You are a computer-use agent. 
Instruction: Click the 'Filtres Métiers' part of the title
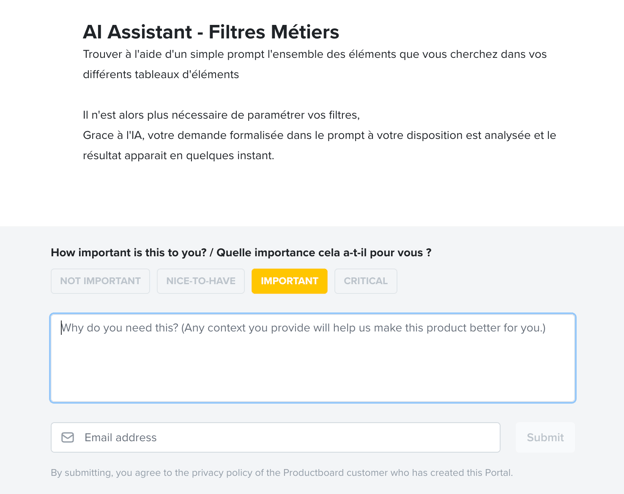coord(274,32)
